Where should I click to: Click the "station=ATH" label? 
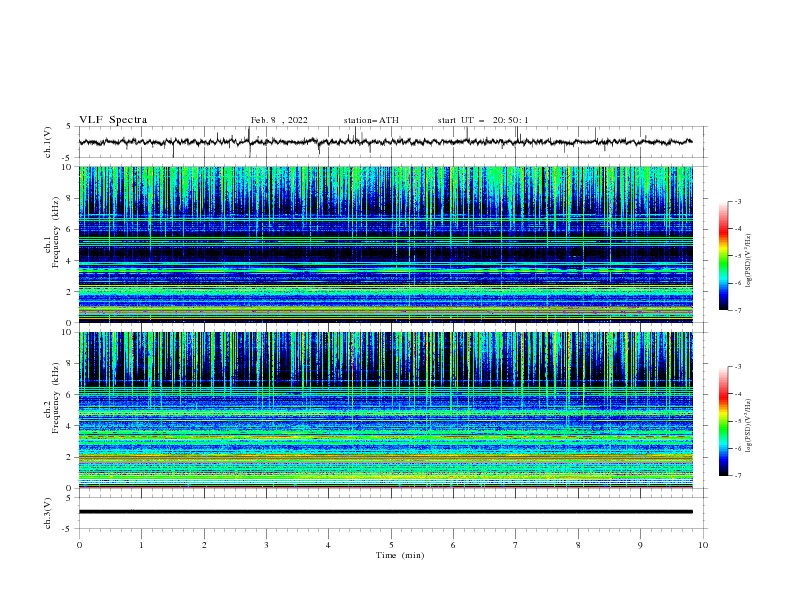point(371,120)
